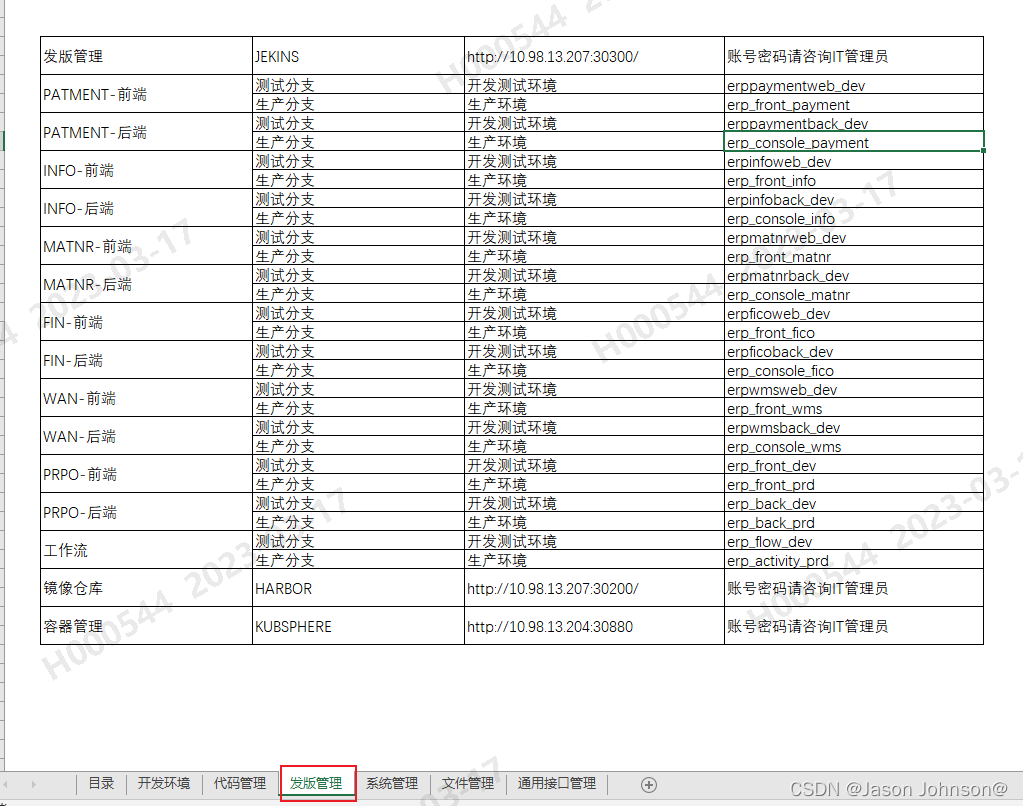Image resolution: width=1023 pixels, height=806 pixels.
Task: Select the WAN-前端 cell
Action: pyautogui.click(x=146, y=397)
